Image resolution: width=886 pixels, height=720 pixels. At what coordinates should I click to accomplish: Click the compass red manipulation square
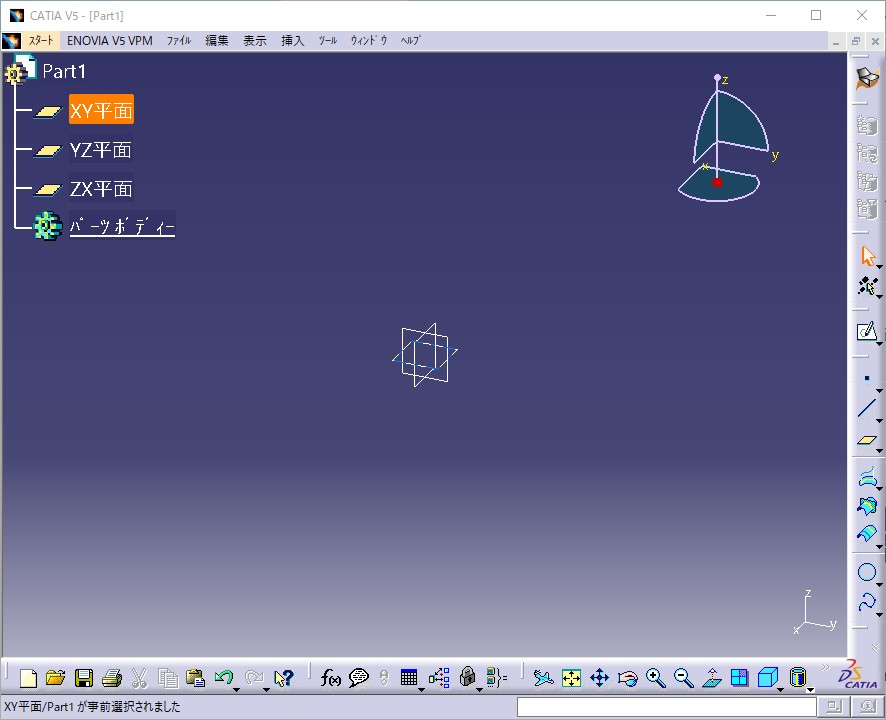(x=717, y=182)
